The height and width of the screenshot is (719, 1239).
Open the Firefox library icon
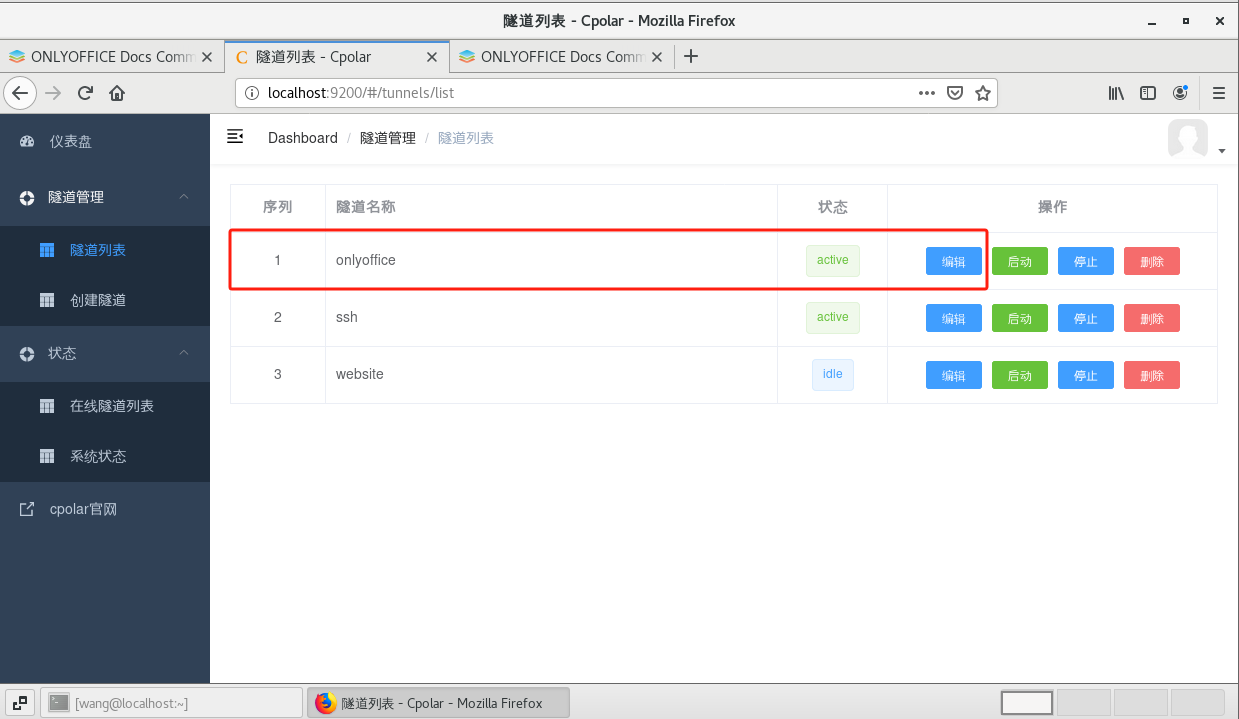coord(1116,93)
